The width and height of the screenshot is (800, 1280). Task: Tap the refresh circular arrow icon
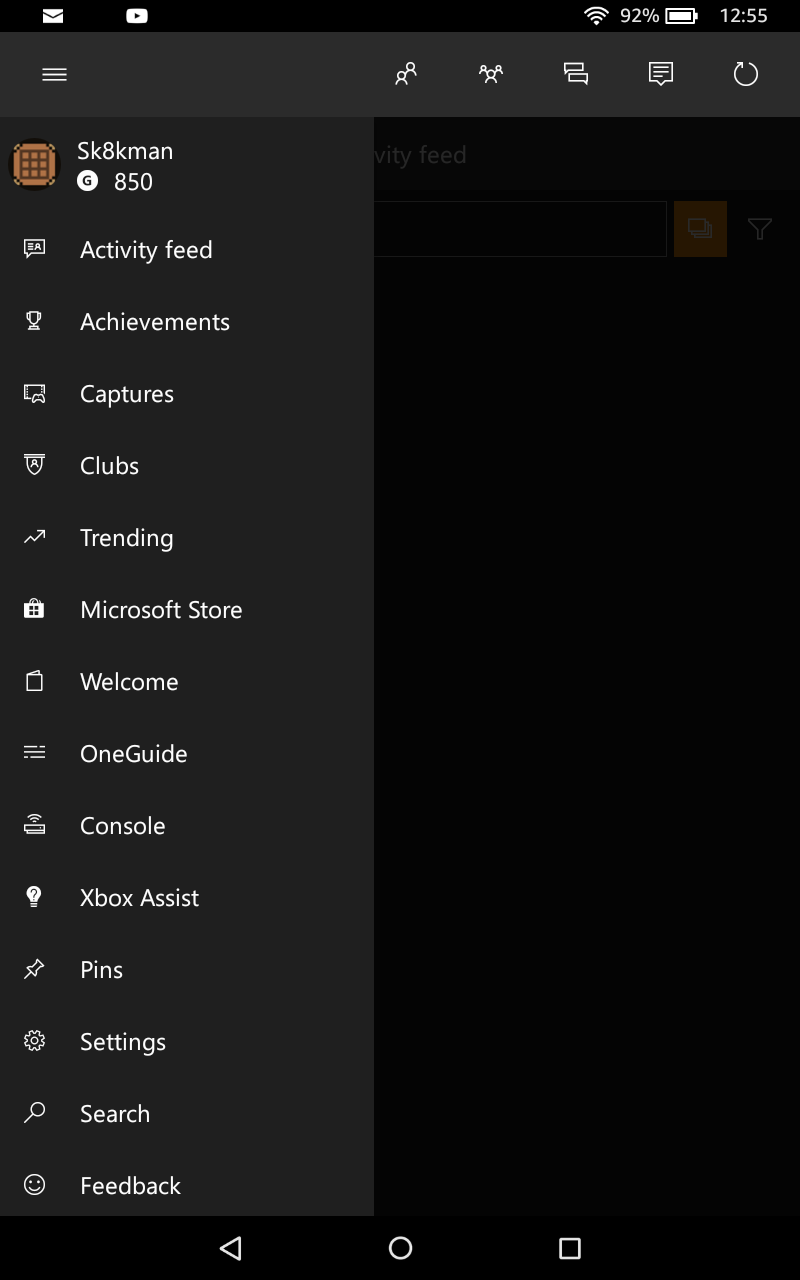(746, 74)
